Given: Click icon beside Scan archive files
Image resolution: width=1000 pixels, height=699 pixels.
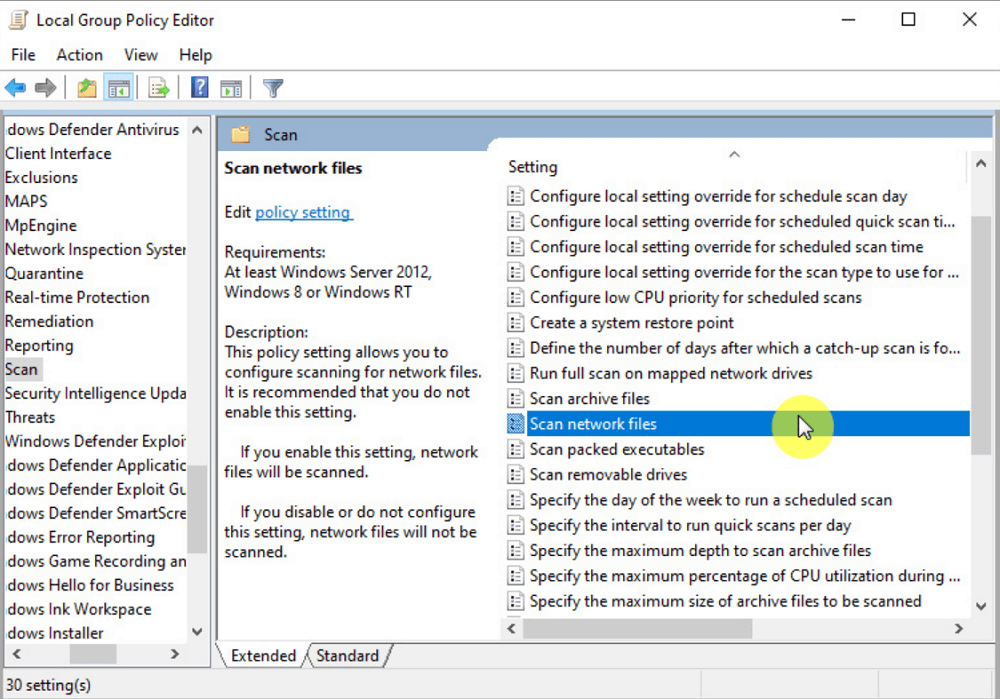Looking at the screenshot, I should pos(515,399).
